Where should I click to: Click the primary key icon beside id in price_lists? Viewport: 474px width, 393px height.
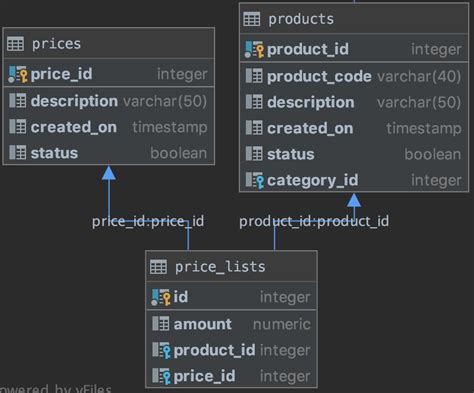pyautogui.click(x=161, y=297)
